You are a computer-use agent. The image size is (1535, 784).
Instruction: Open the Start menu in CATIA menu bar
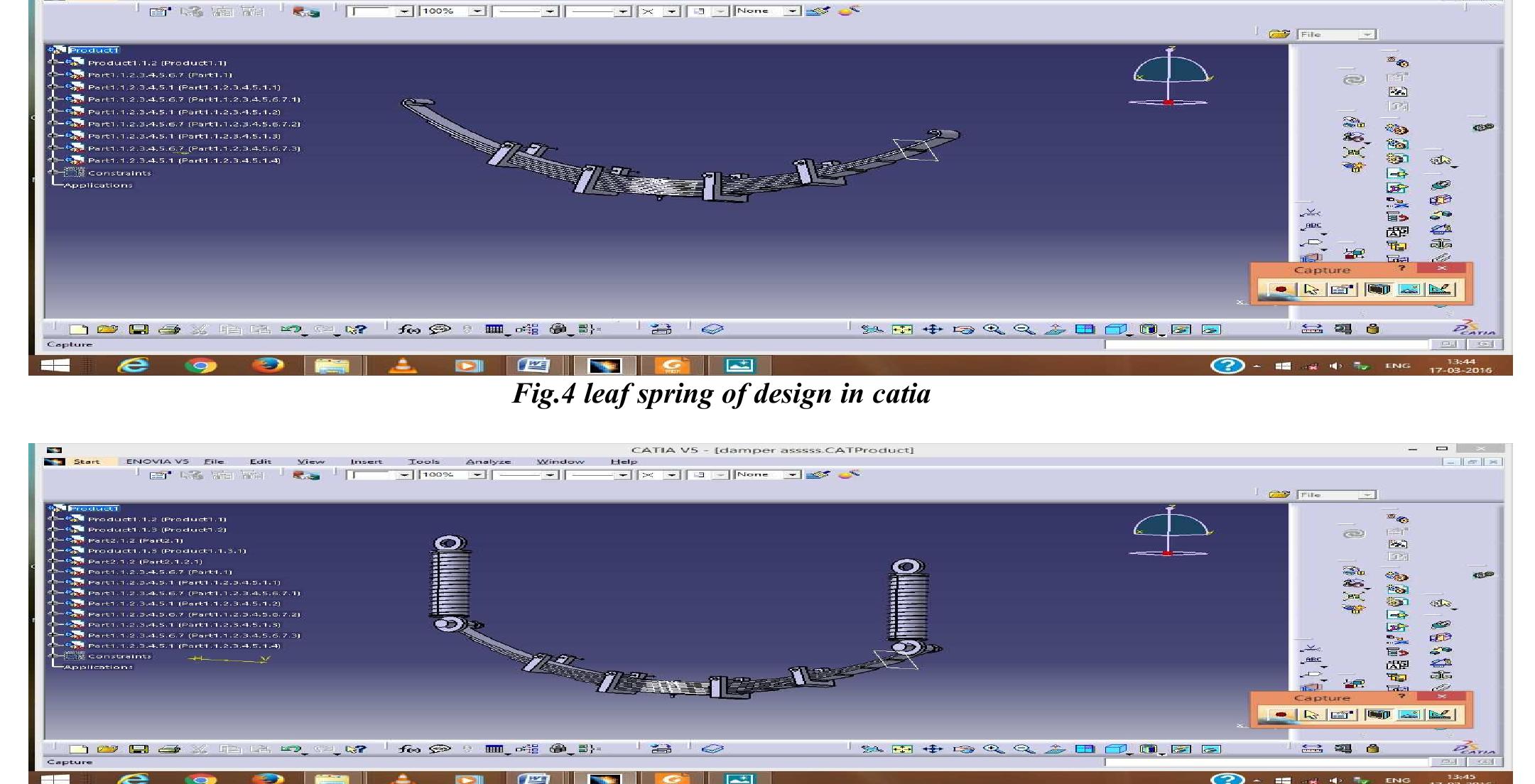click(x=87, y=462)
